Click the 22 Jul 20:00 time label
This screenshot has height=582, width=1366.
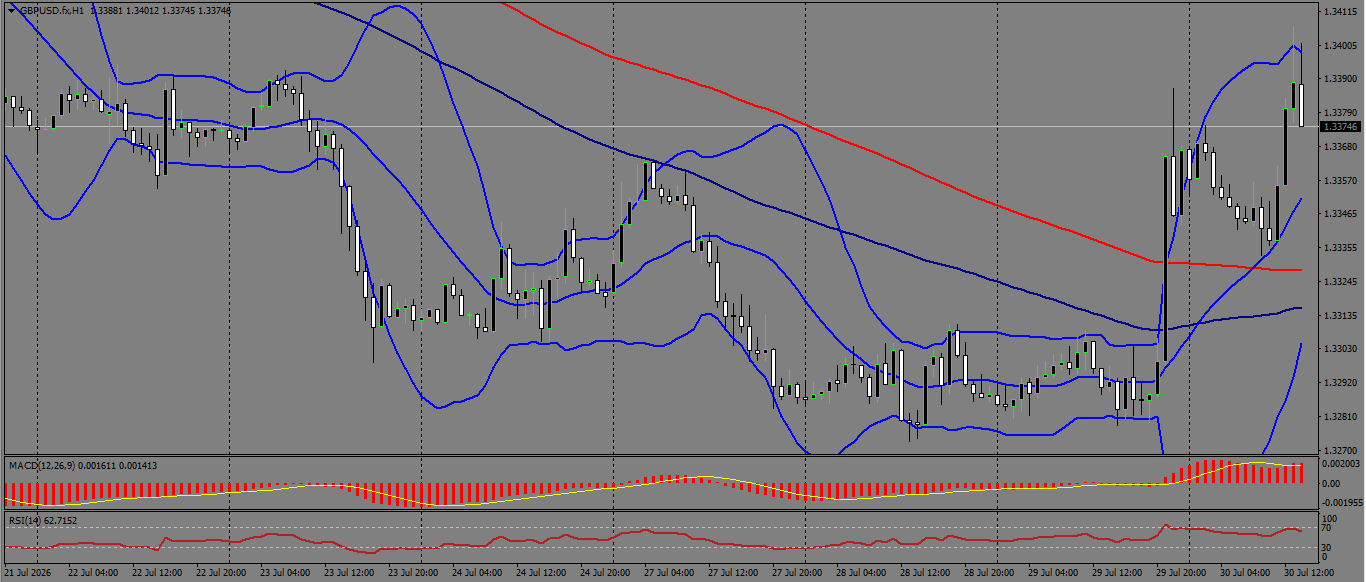coord(222,574)
